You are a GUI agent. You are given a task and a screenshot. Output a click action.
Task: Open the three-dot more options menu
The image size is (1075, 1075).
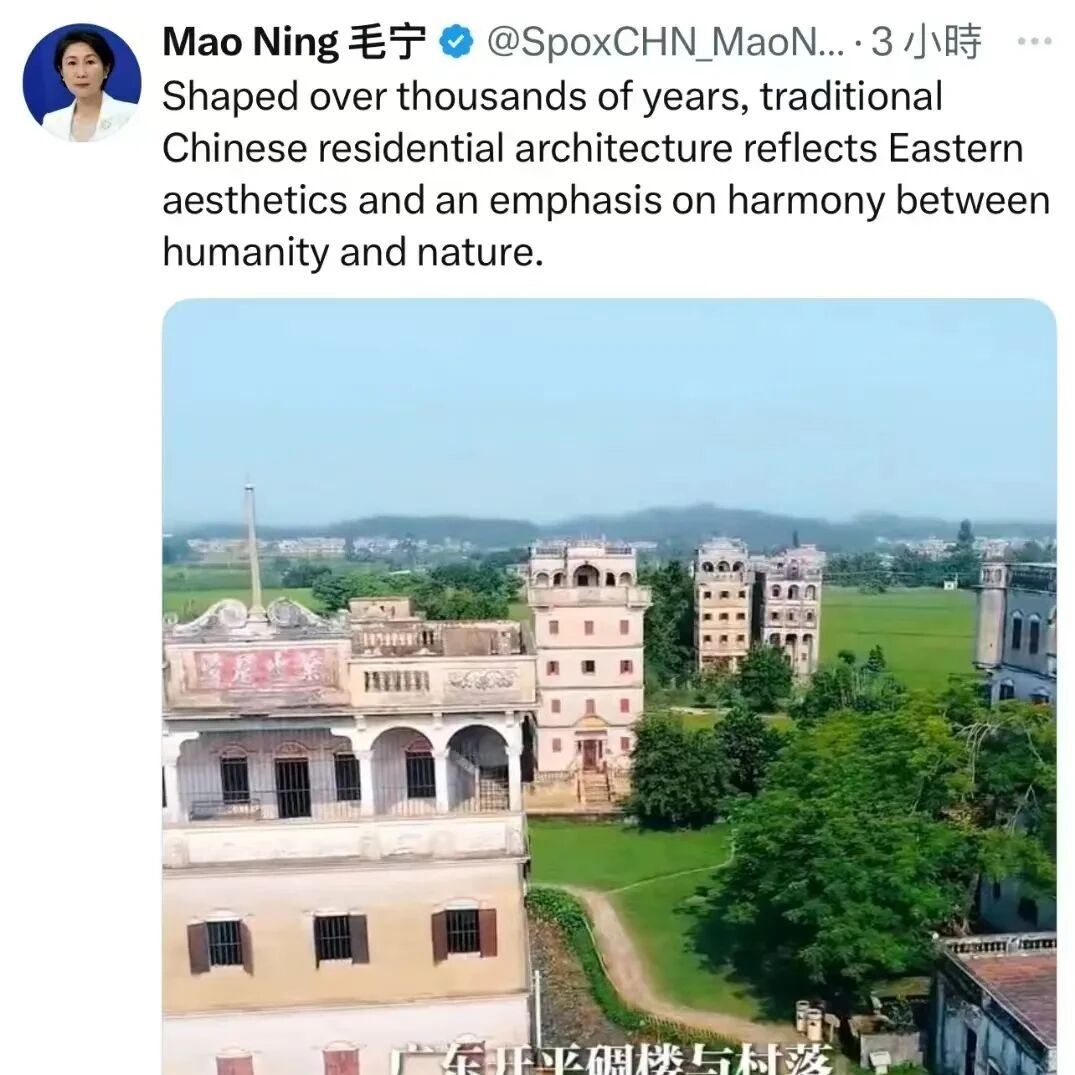point(1035,43)
